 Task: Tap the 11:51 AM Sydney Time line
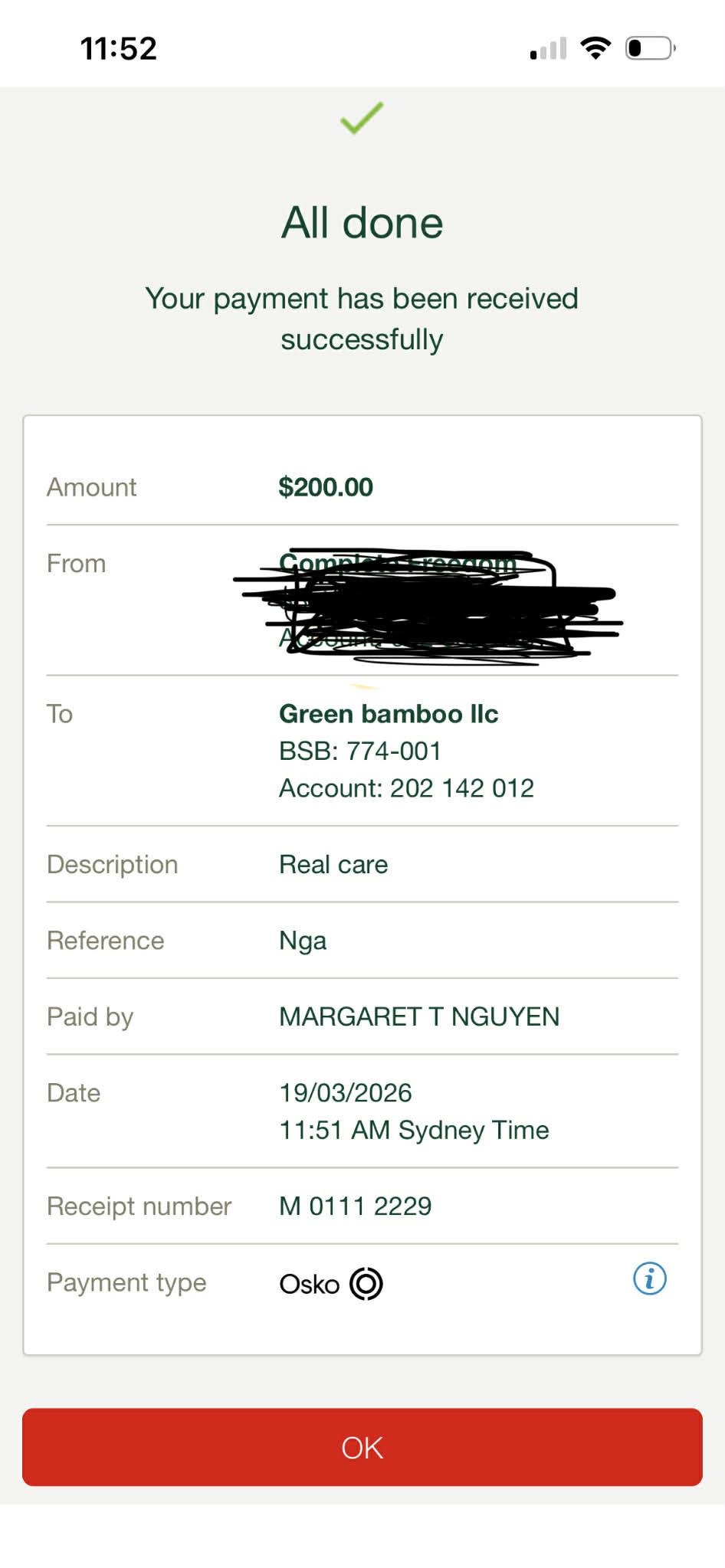point(414,1131)
